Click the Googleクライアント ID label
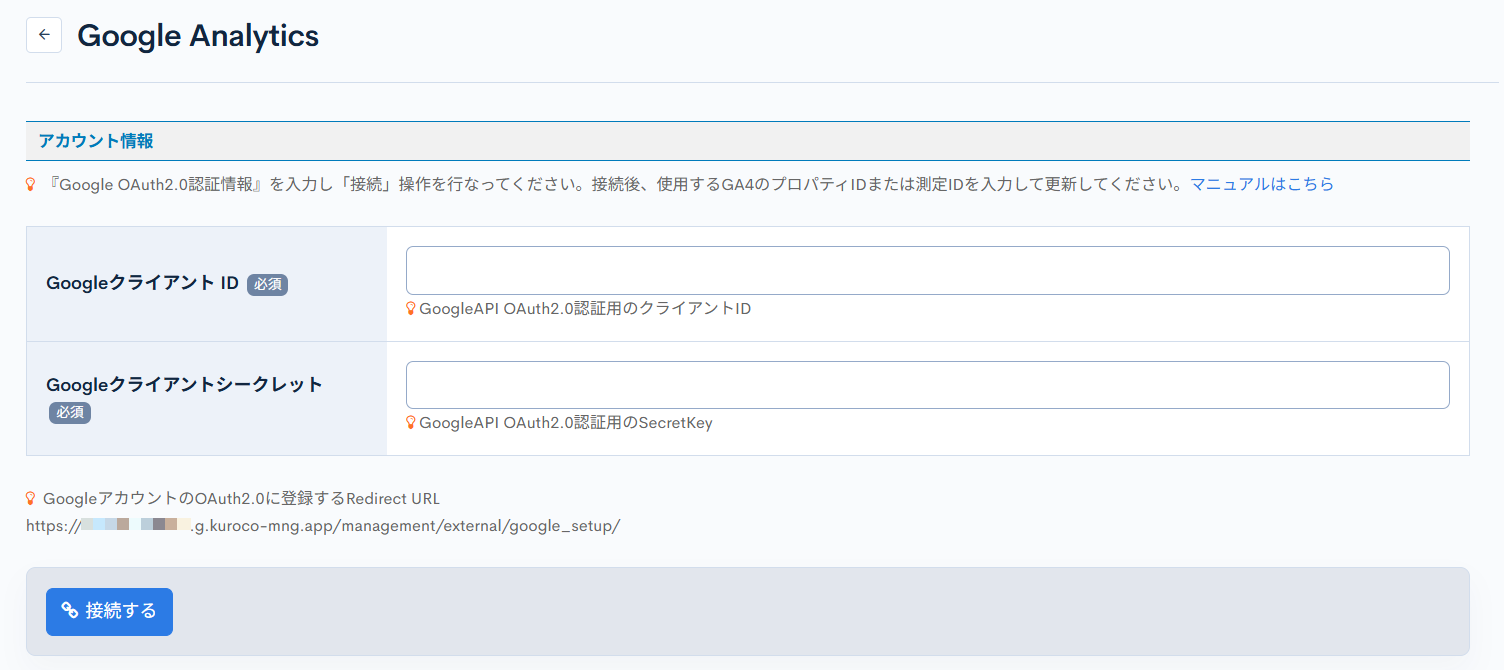This screenshot has width=1504, height=670. [142, 283]
